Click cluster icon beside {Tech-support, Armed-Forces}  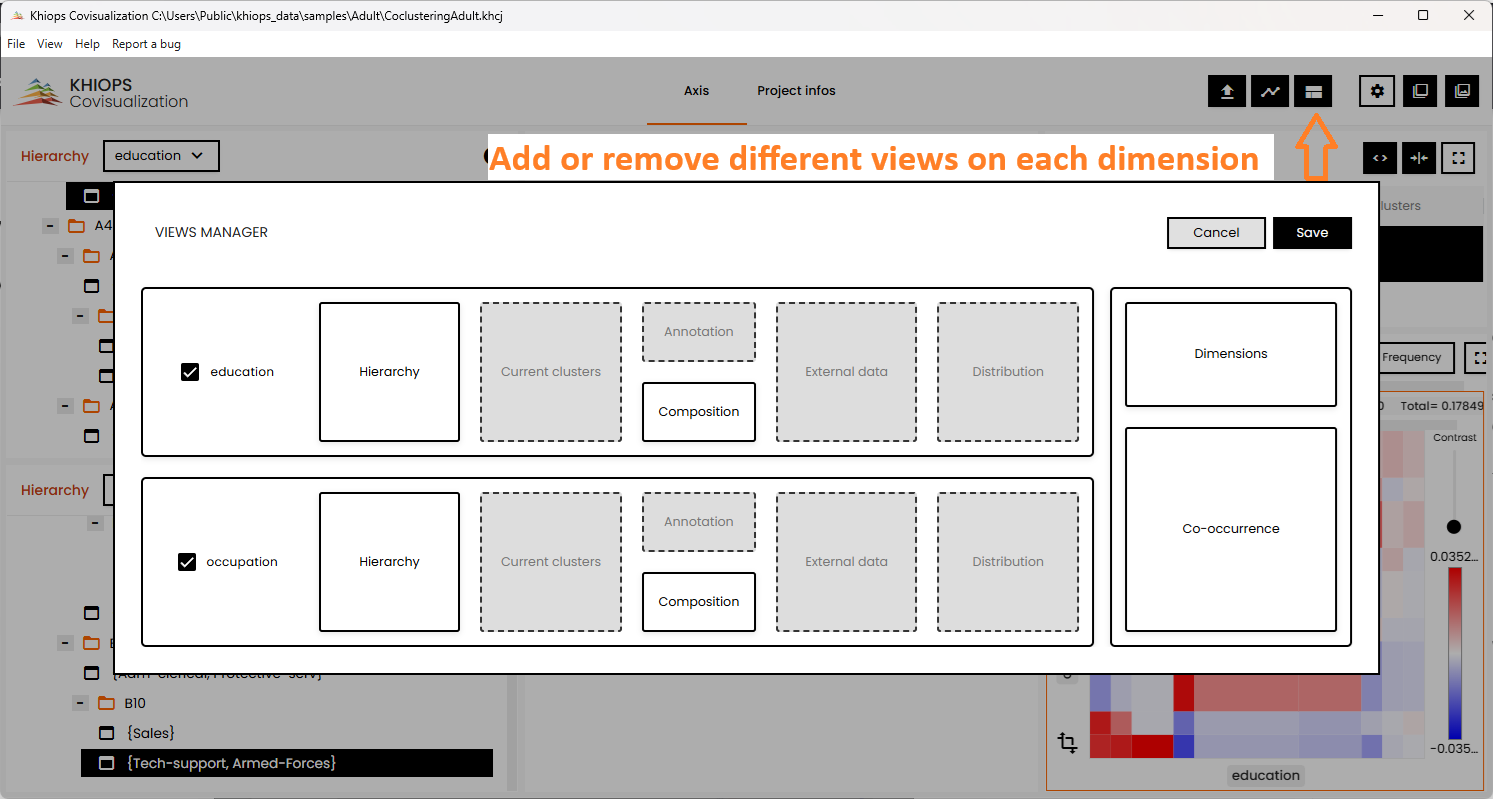[107, 763]
